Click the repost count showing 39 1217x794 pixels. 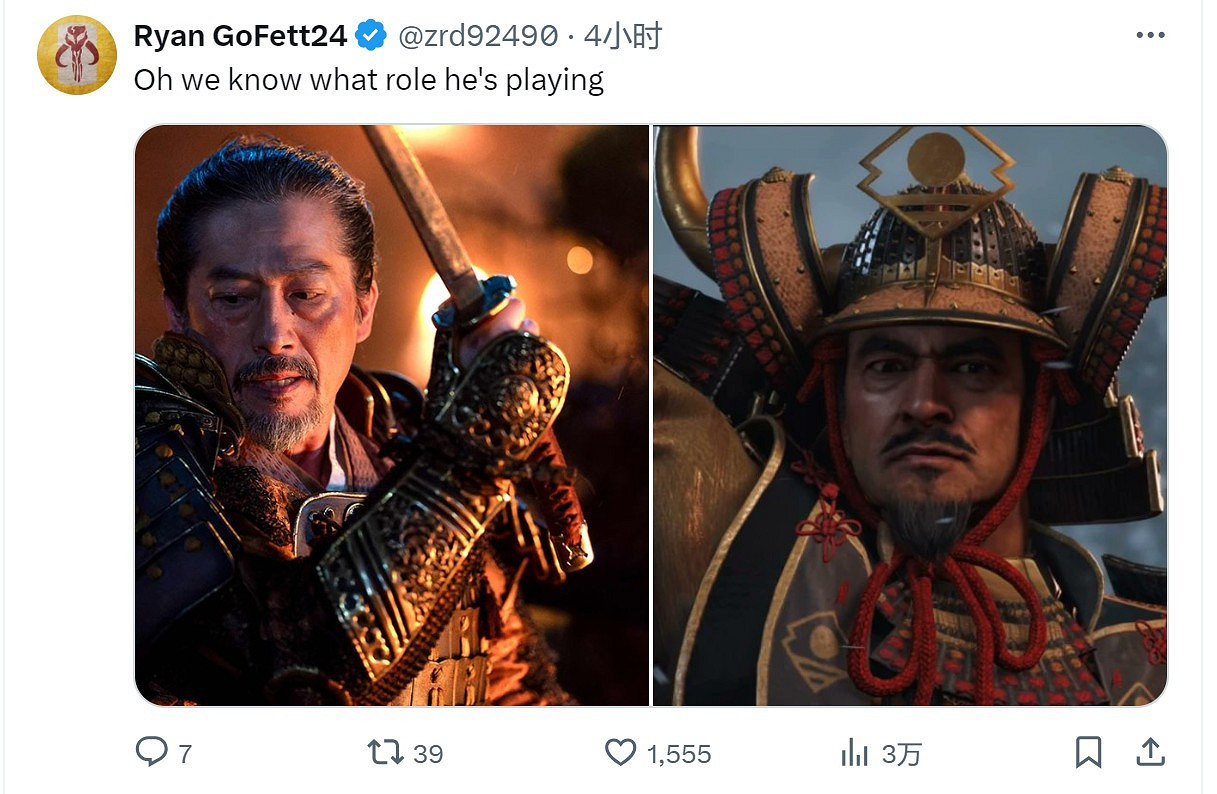428,754
